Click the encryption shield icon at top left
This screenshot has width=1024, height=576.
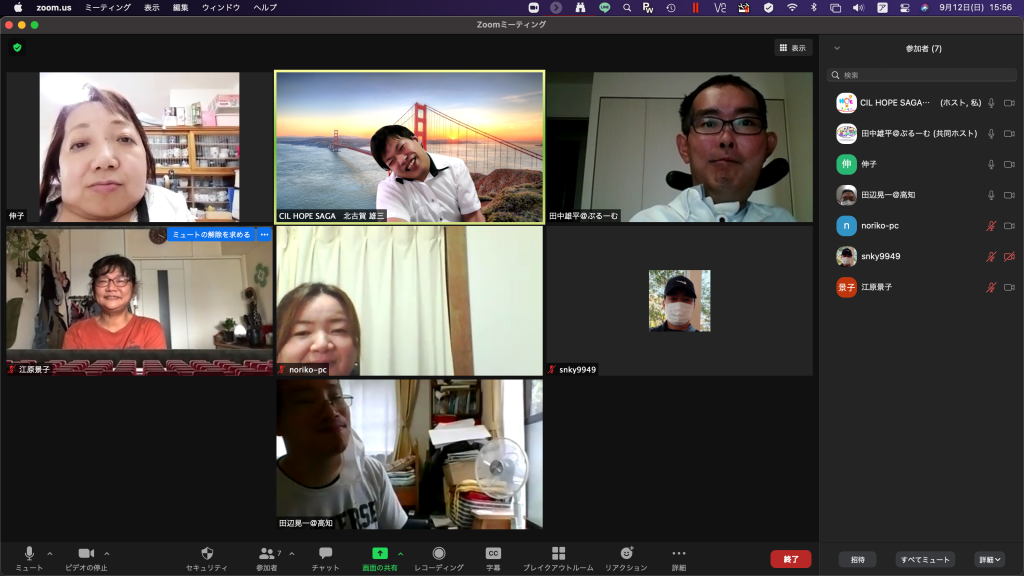tap(17, 47)
